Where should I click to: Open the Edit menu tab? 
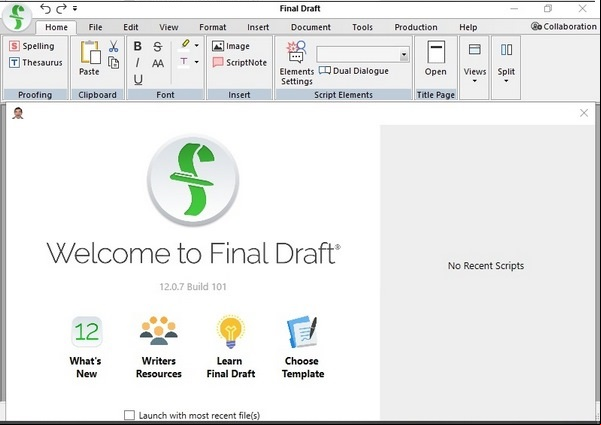click(131, 27)
